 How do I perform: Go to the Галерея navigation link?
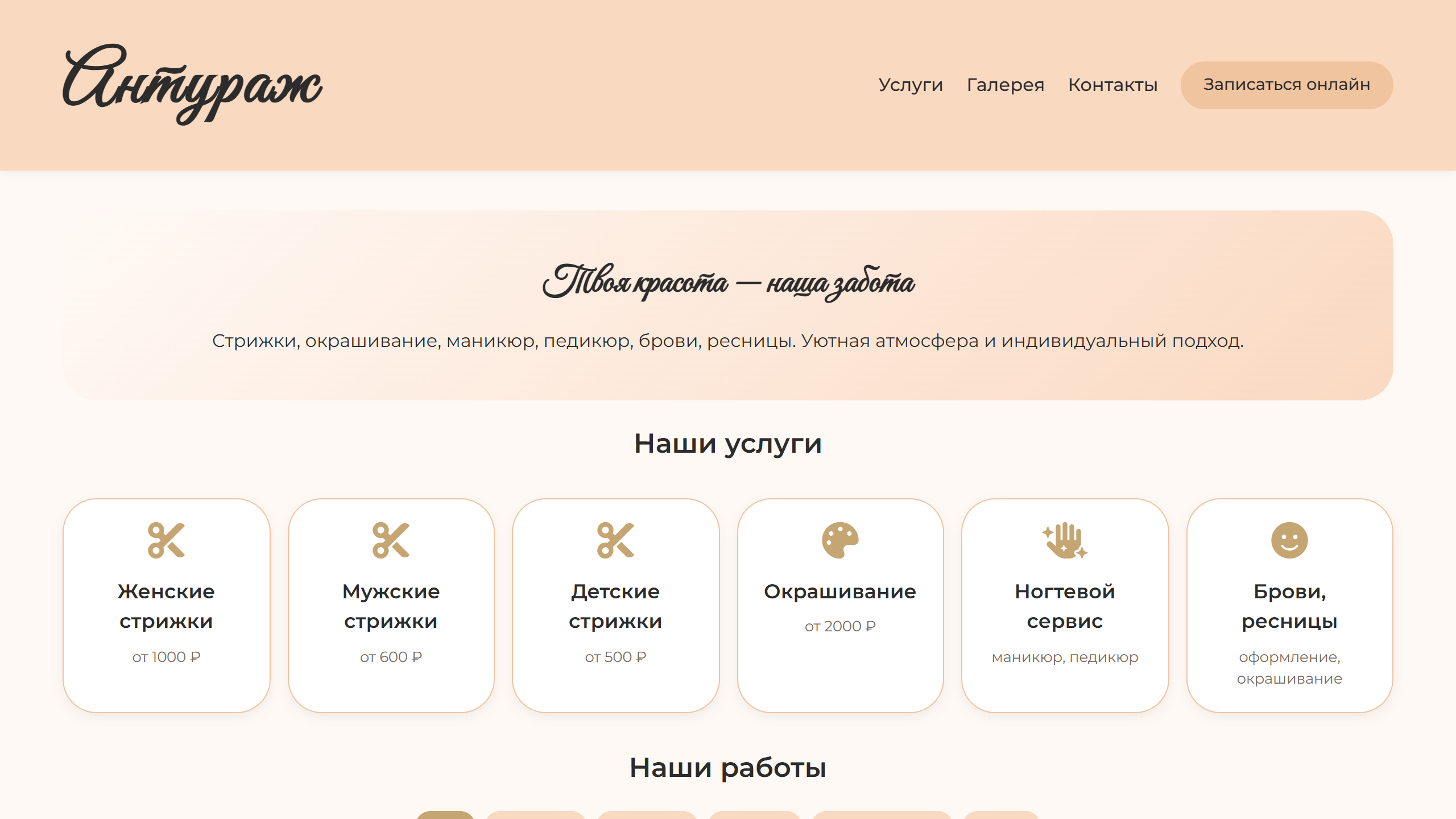click(x=1006, y=85)
